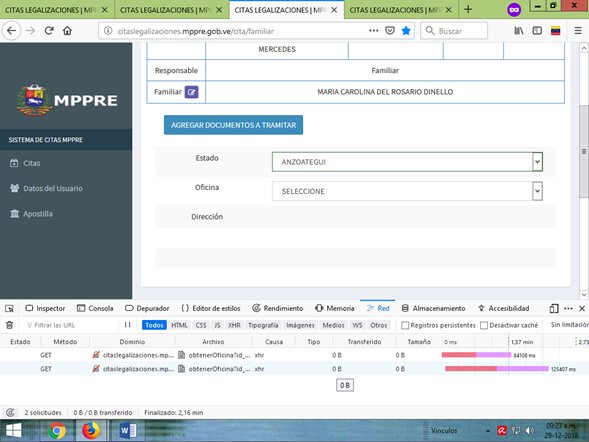Pause network recording button

[x=127, y=325]
